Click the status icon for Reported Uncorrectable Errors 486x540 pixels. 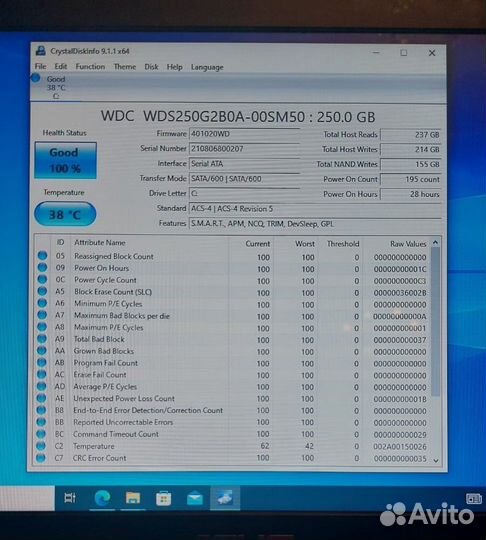(x=41, y=422)
